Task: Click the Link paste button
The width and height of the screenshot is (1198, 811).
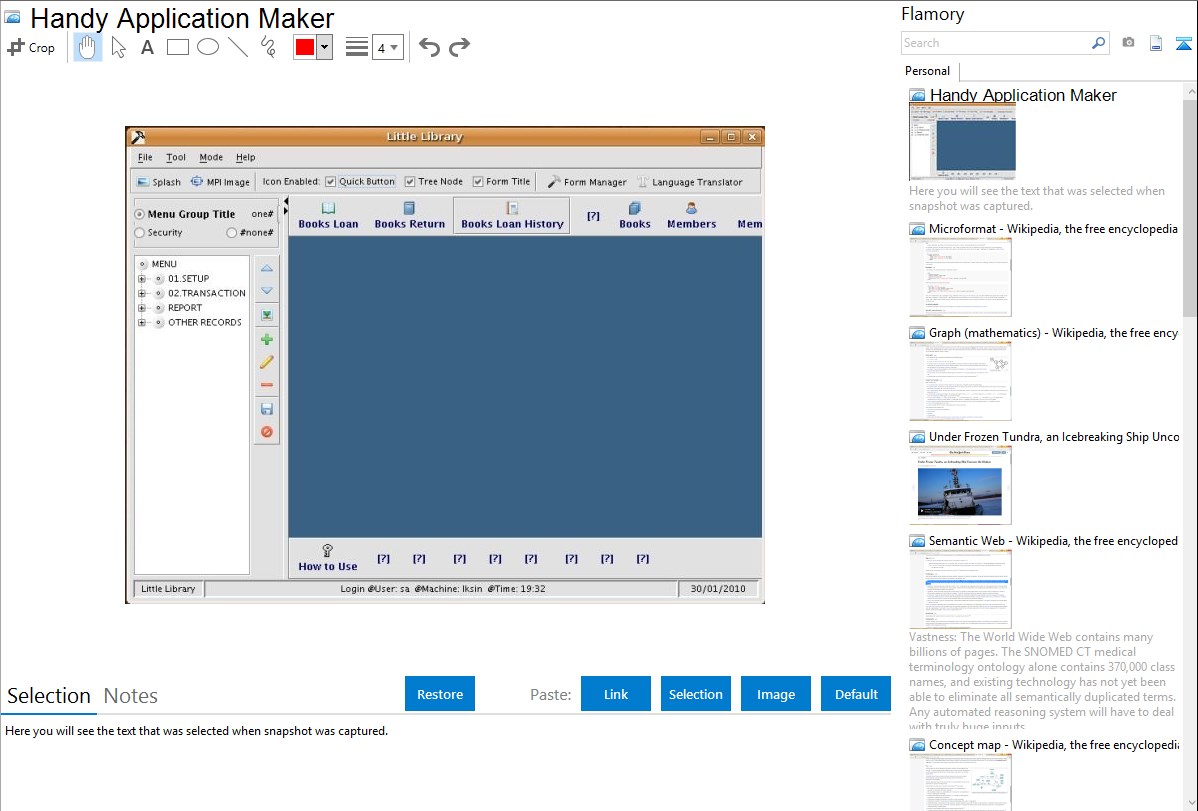Action: (616, 694)
